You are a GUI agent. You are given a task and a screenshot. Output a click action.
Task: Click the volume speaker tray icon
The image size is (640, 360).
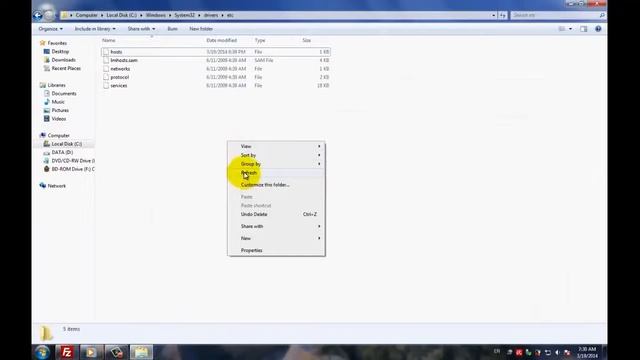(x=558, y=352)
